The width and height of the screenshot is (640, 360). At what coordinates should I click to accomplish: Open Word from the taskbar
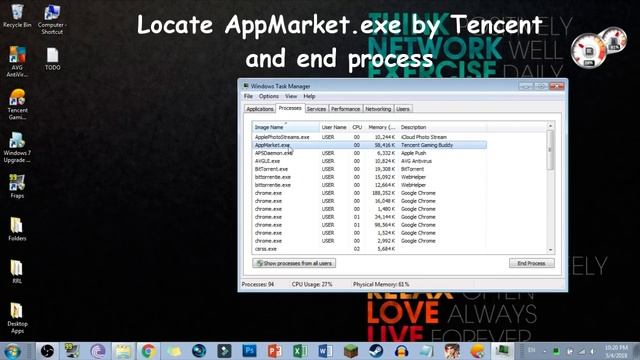tap(325, 351)
